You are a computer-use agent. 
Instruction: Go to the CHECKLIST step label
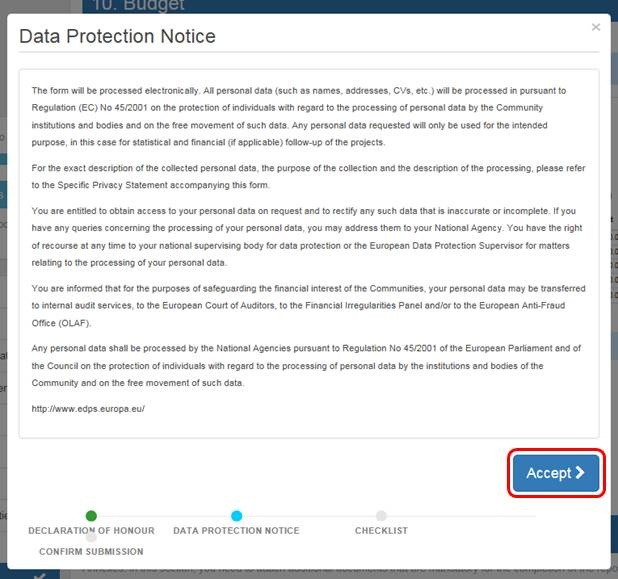pyautogui.click(x=381, y=530)
